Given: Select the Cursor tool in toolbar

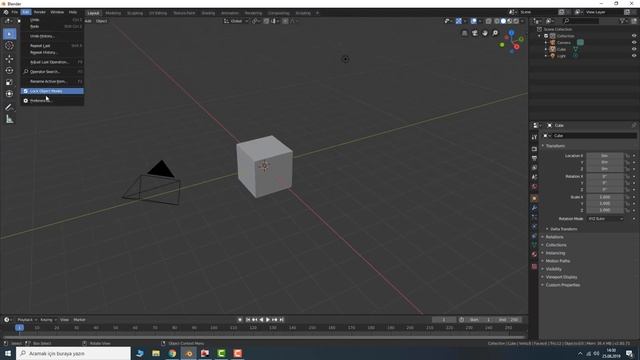Looking at the screenshot, I should point(9,46).
